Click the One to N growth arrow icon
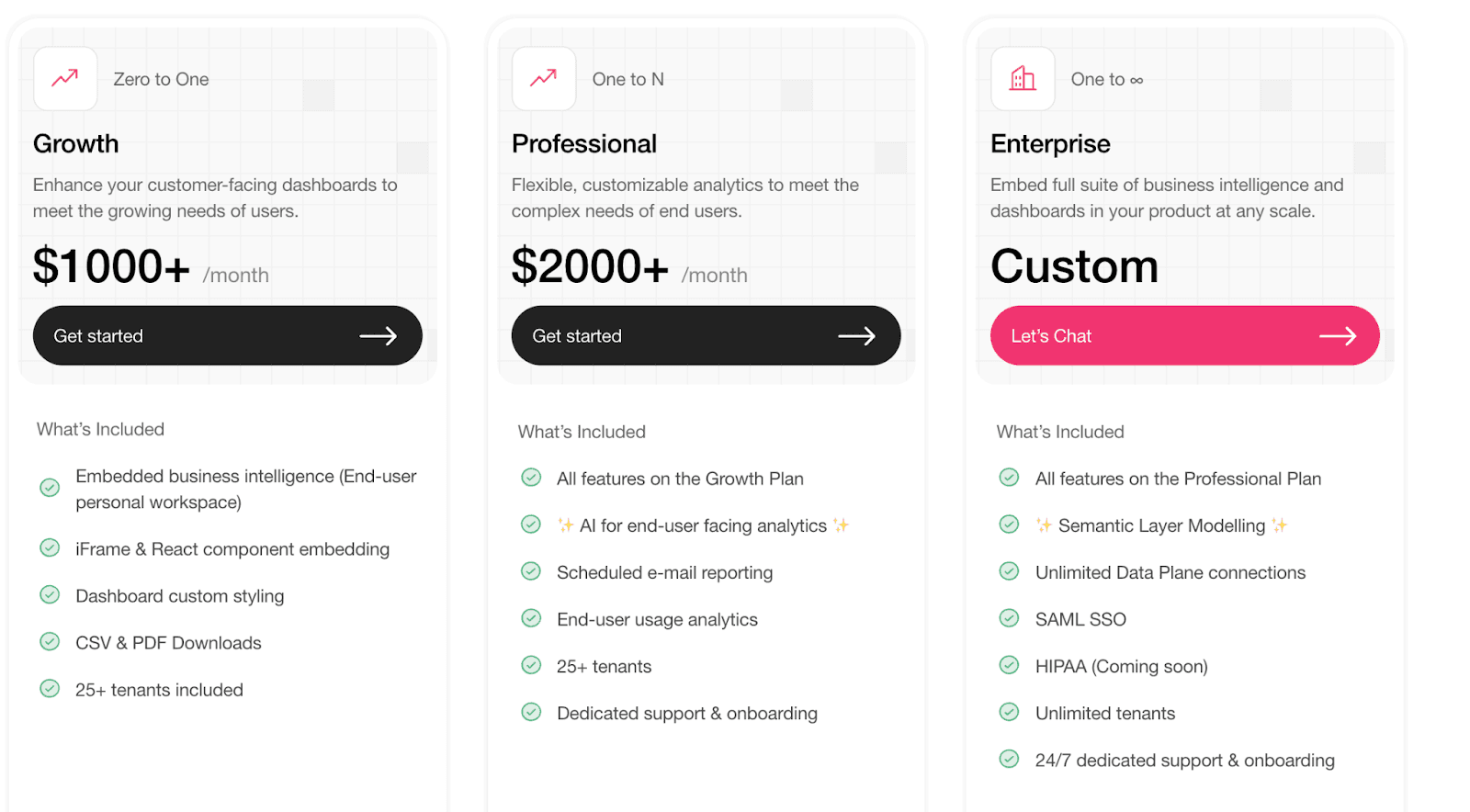The width and height of the screenshot is (1470, 812). 543,79
